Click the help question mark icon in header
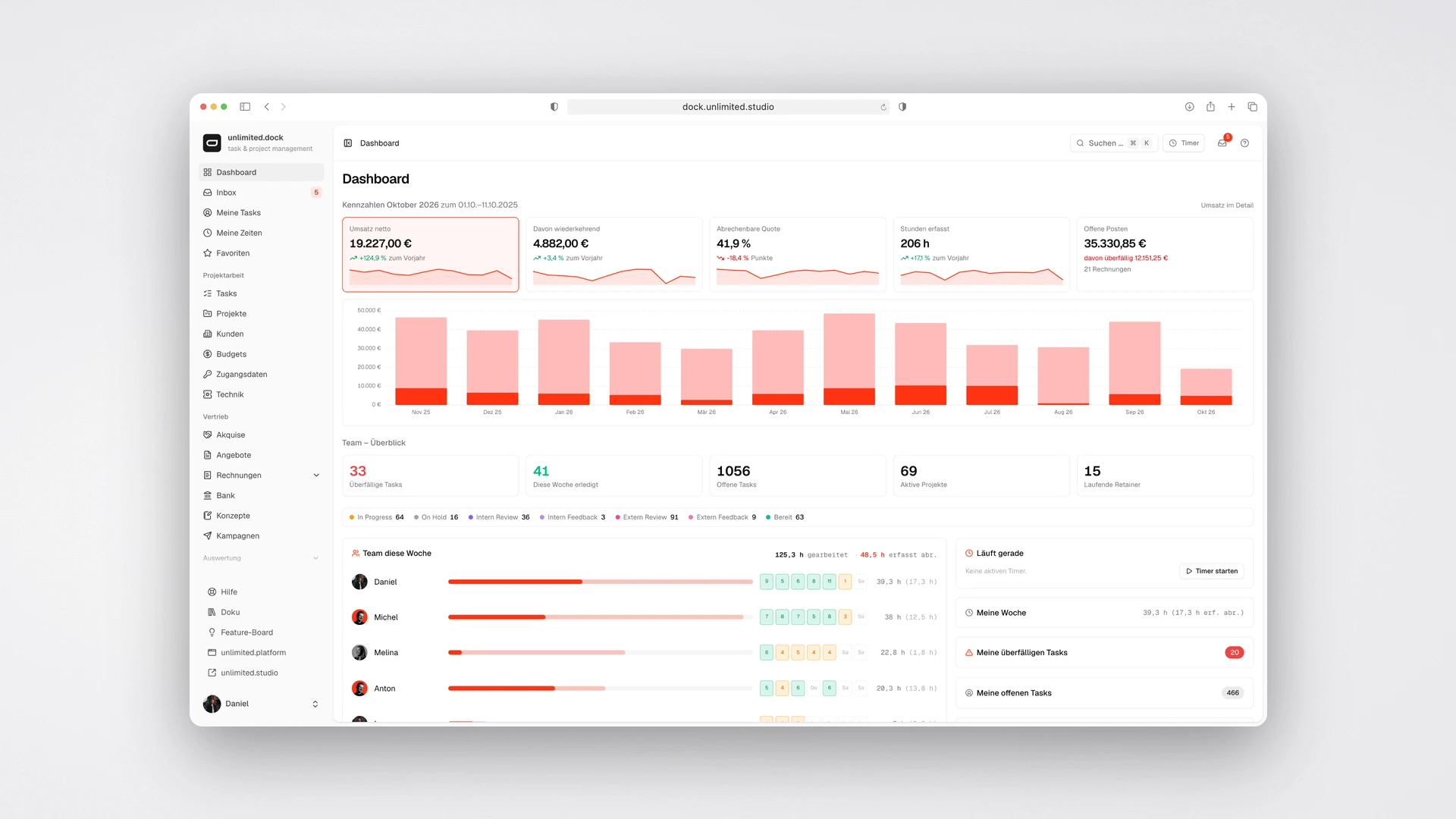The width and height of the screenshot is (1456, 819). 1244,143
